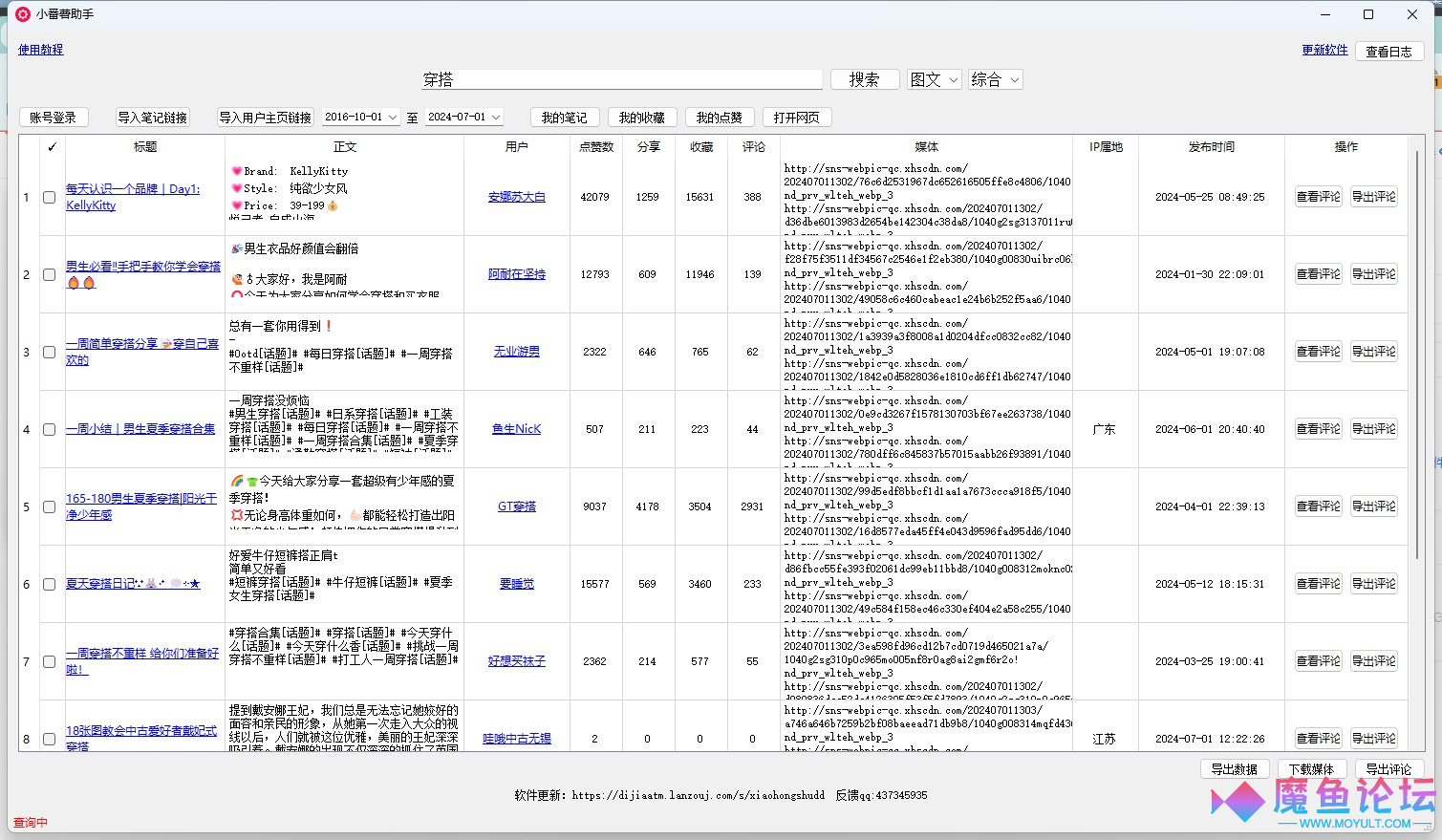Check the checkbox for row 4
The width and height of the screenshot is (1442, 840).
tap(49, 430)
